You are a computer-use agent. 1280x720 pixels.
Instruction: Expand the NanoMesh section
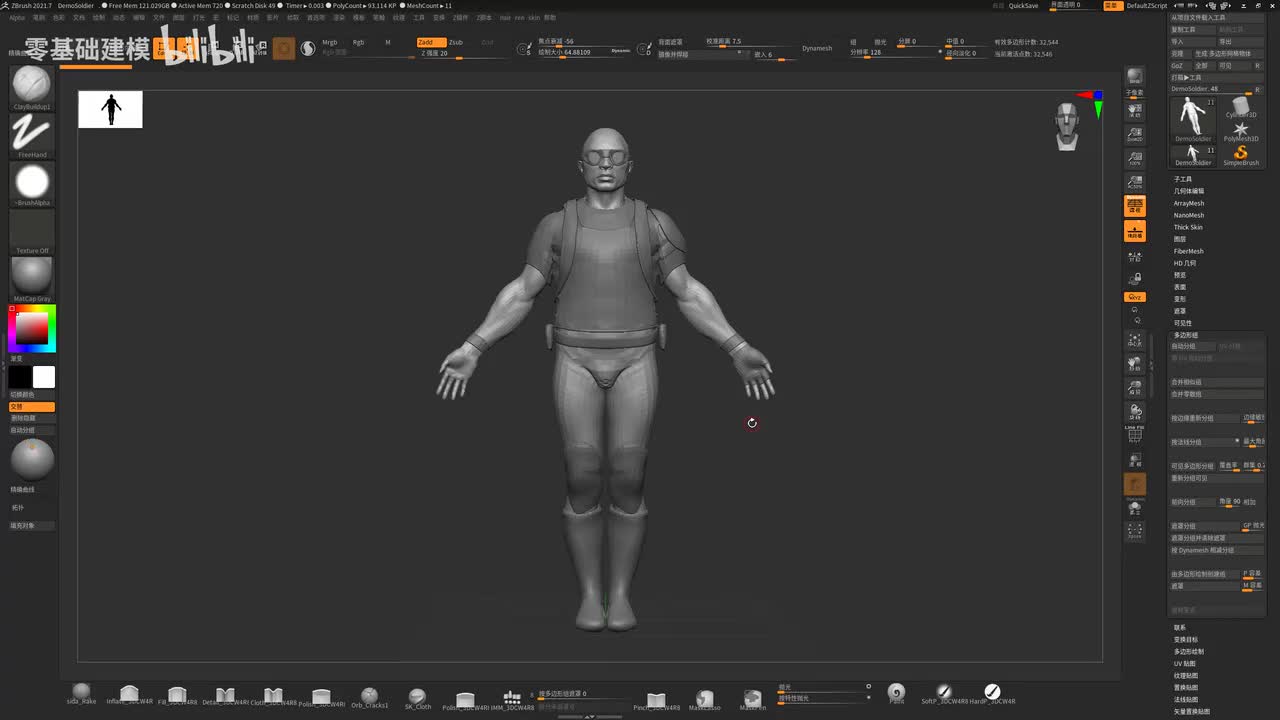point(1189,215)
